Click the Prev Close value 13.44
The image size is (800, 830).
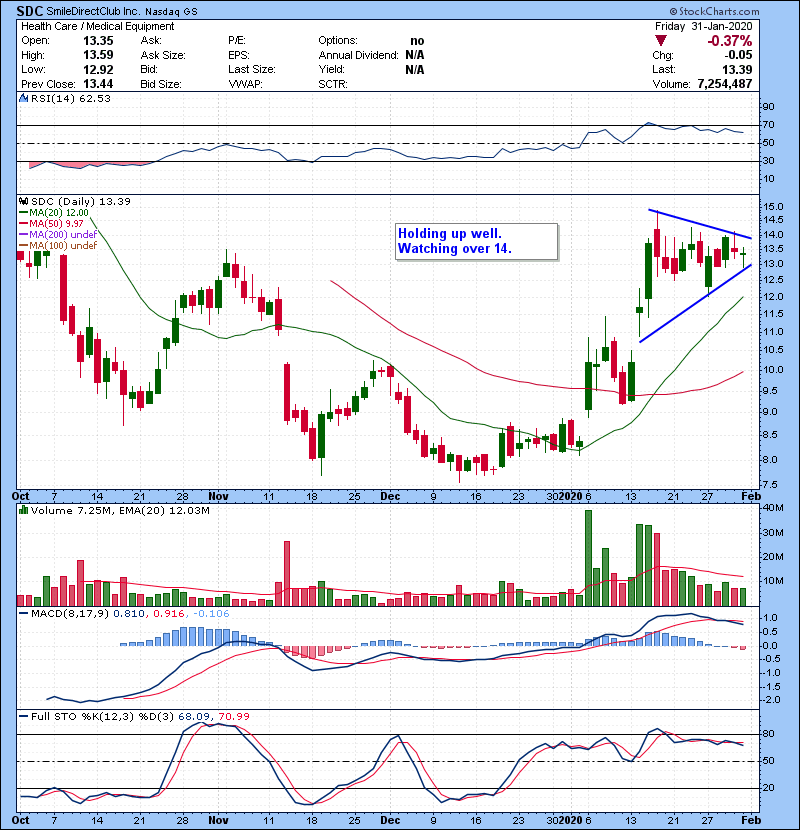click(98, 84)
